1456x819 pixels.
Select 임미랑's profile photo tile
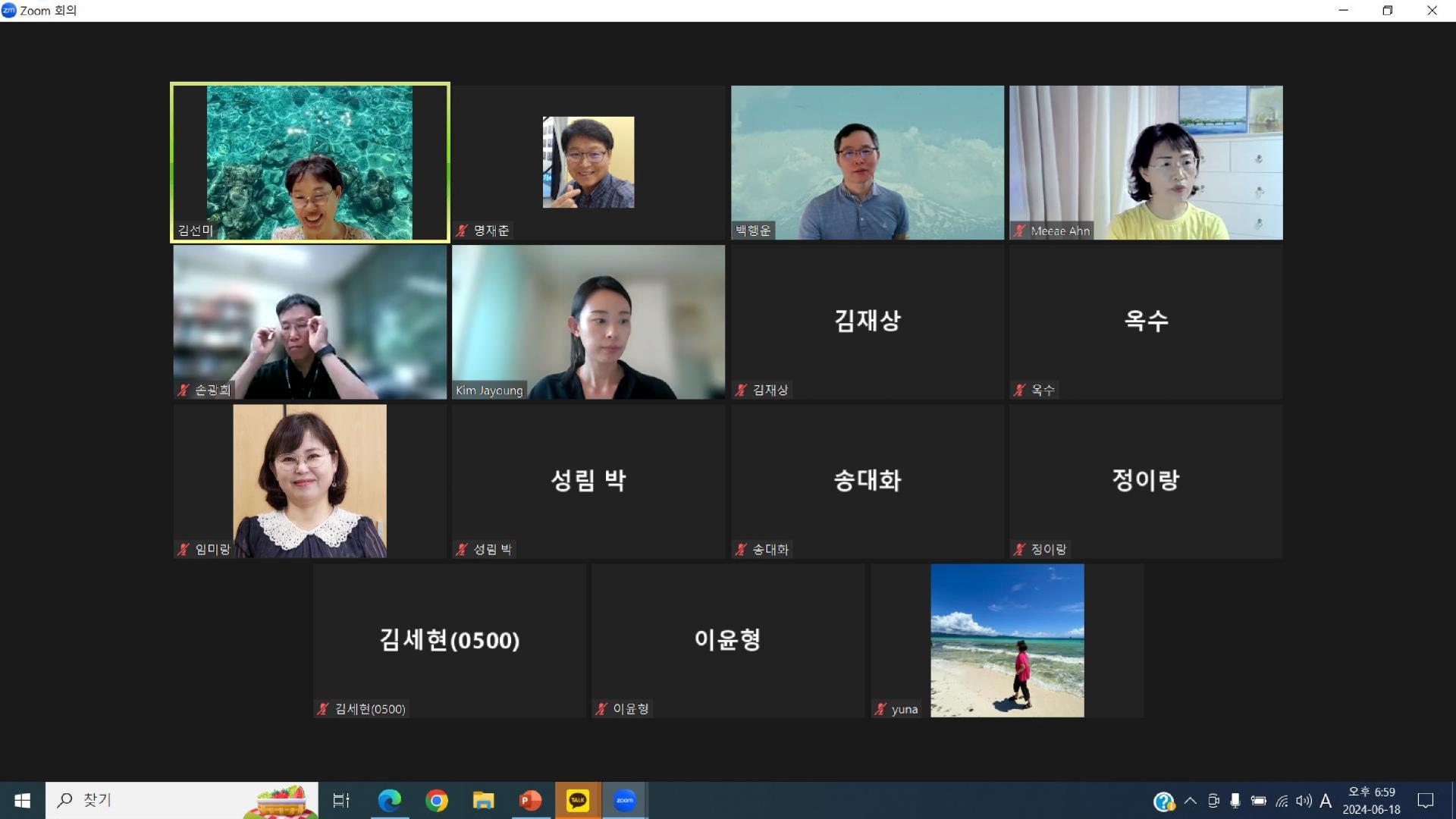[x=309, y=481]
